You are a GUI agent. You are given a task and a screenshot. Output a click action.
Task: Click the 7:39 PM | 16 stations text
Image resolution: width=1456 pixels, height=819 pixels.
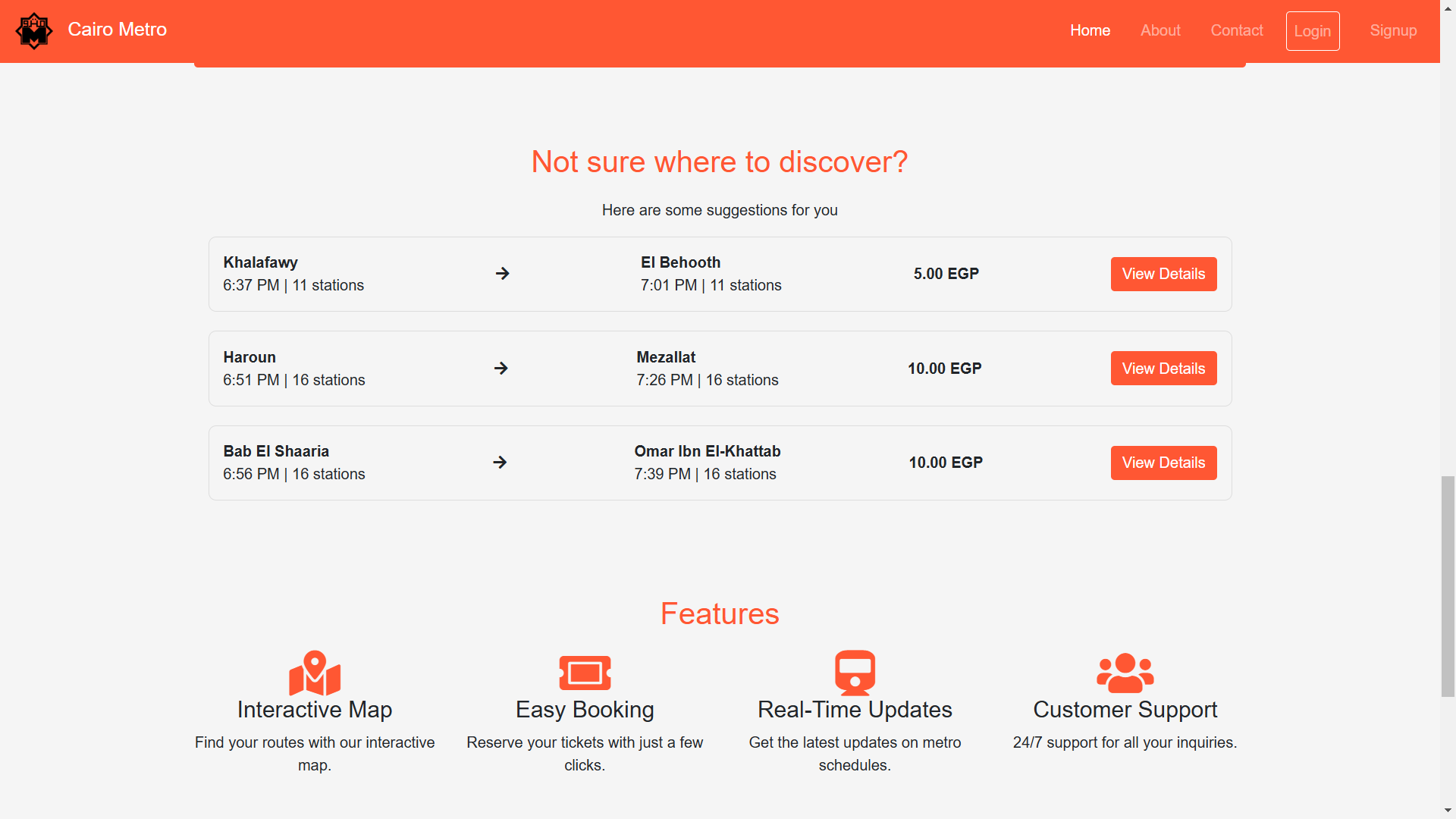705,474
